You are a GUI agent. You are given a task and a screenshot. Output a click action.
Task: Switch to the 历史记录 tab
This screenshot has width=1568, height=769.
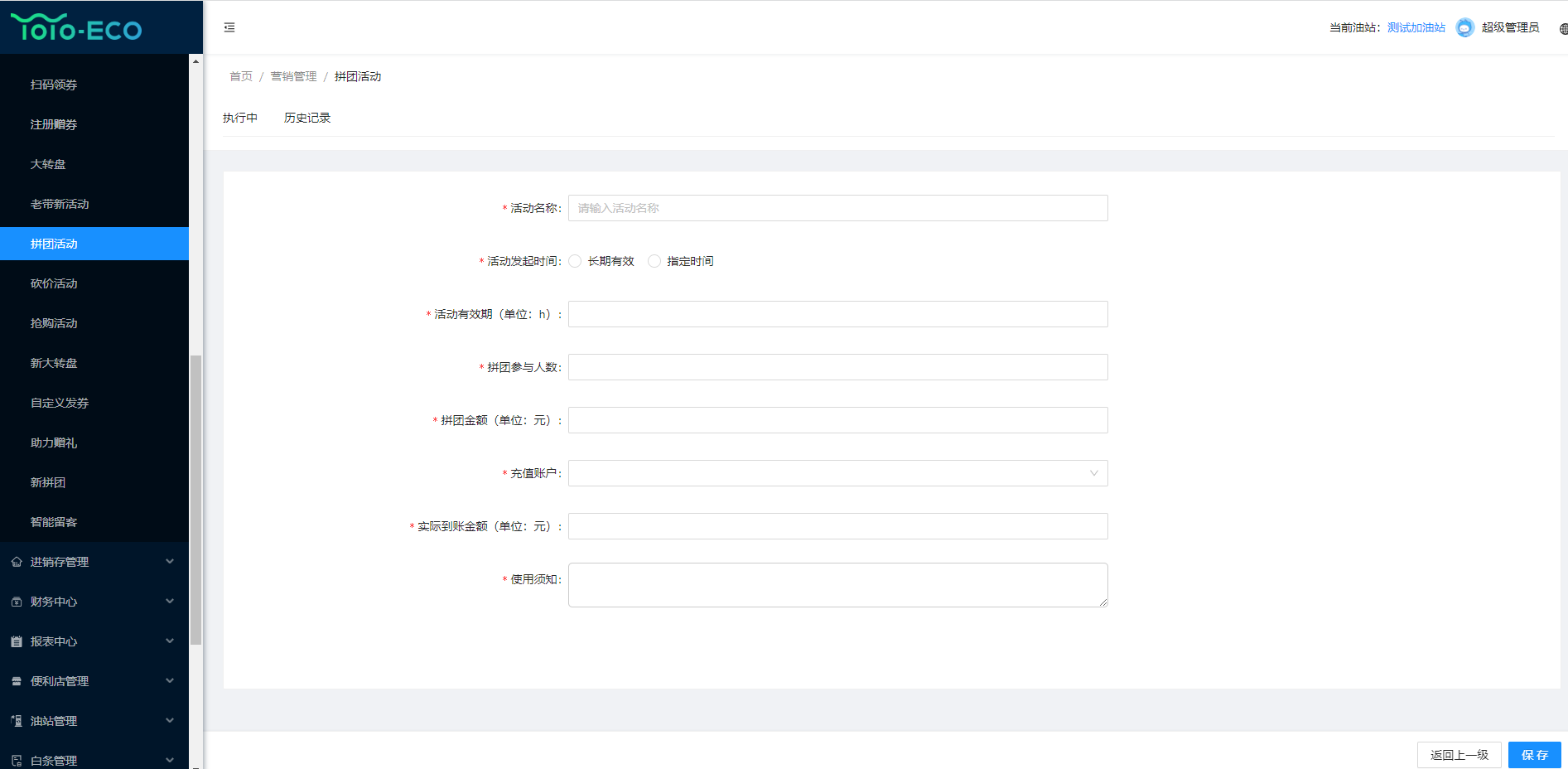(x=307, y=118)
